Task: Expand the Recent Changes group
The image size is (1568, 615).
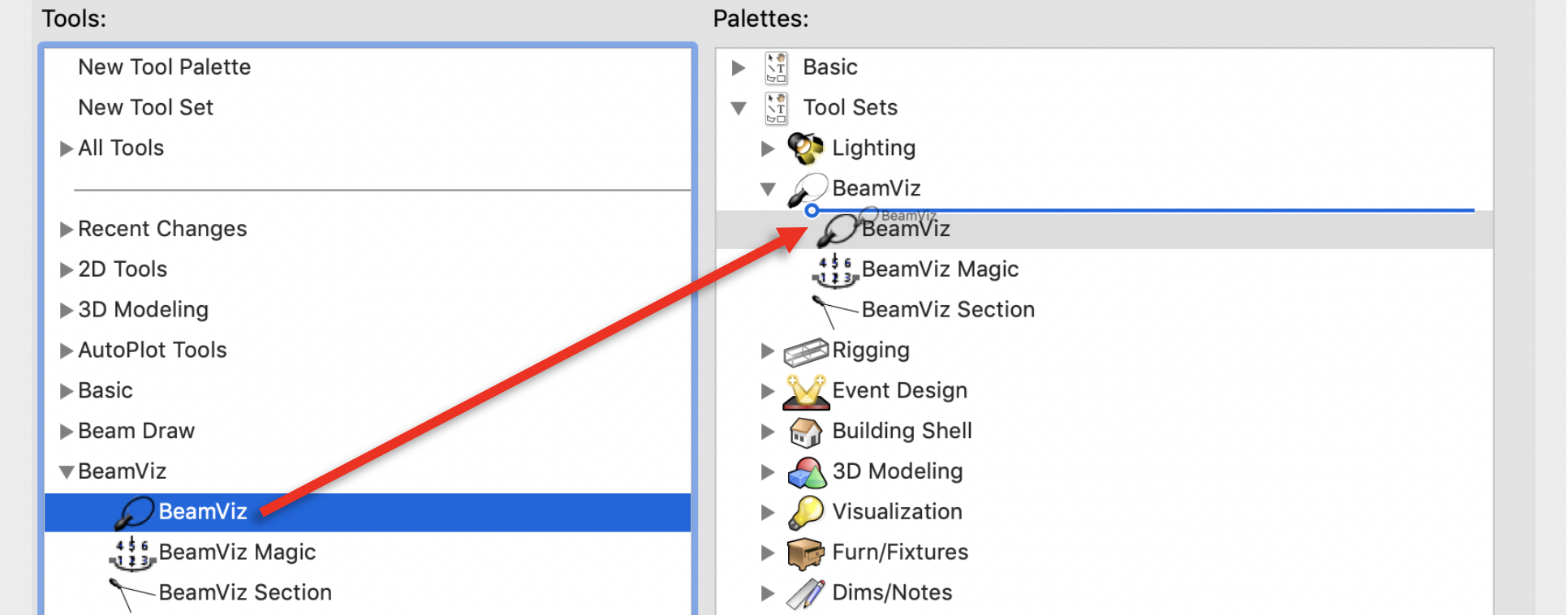Action: pos(67,230)
